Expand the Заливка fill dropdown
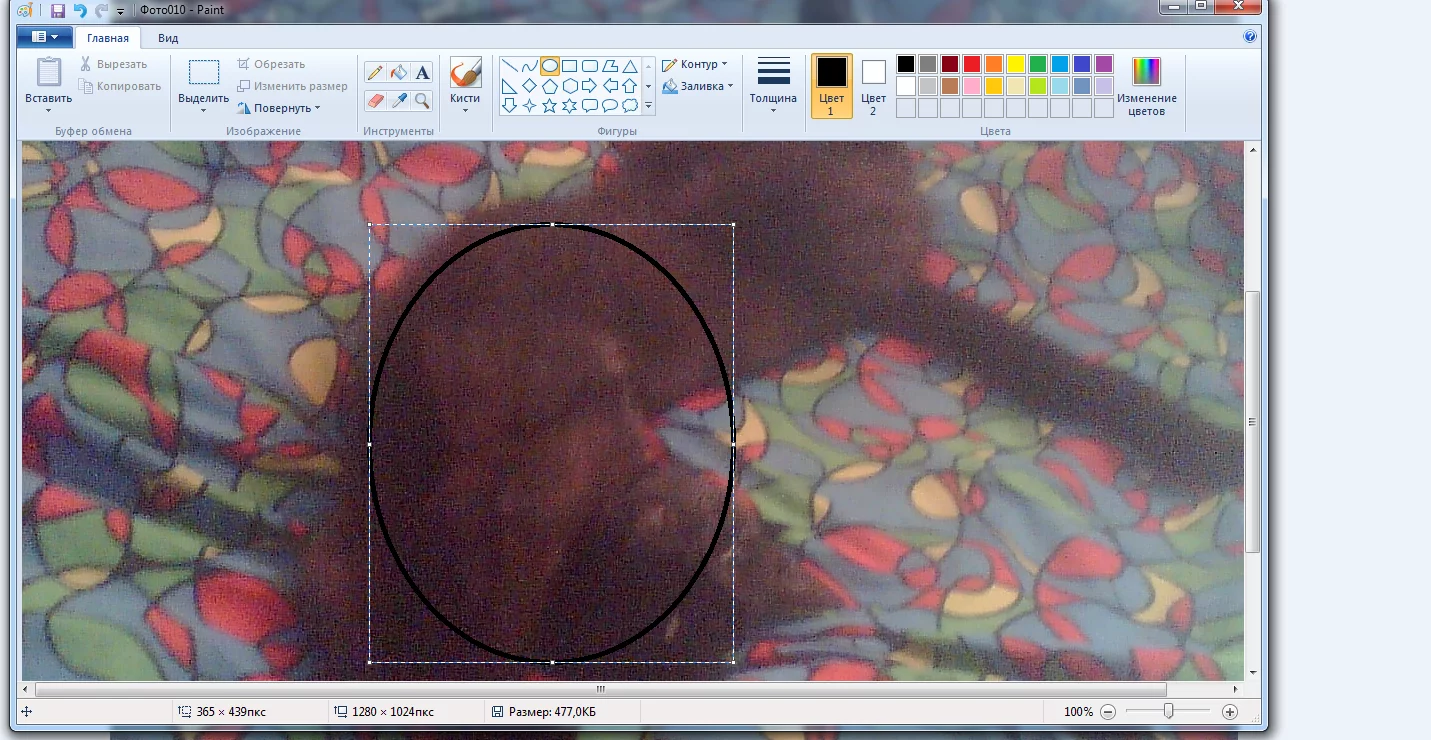The height and width of the screenshot is (740, 1431). point(698,86)
